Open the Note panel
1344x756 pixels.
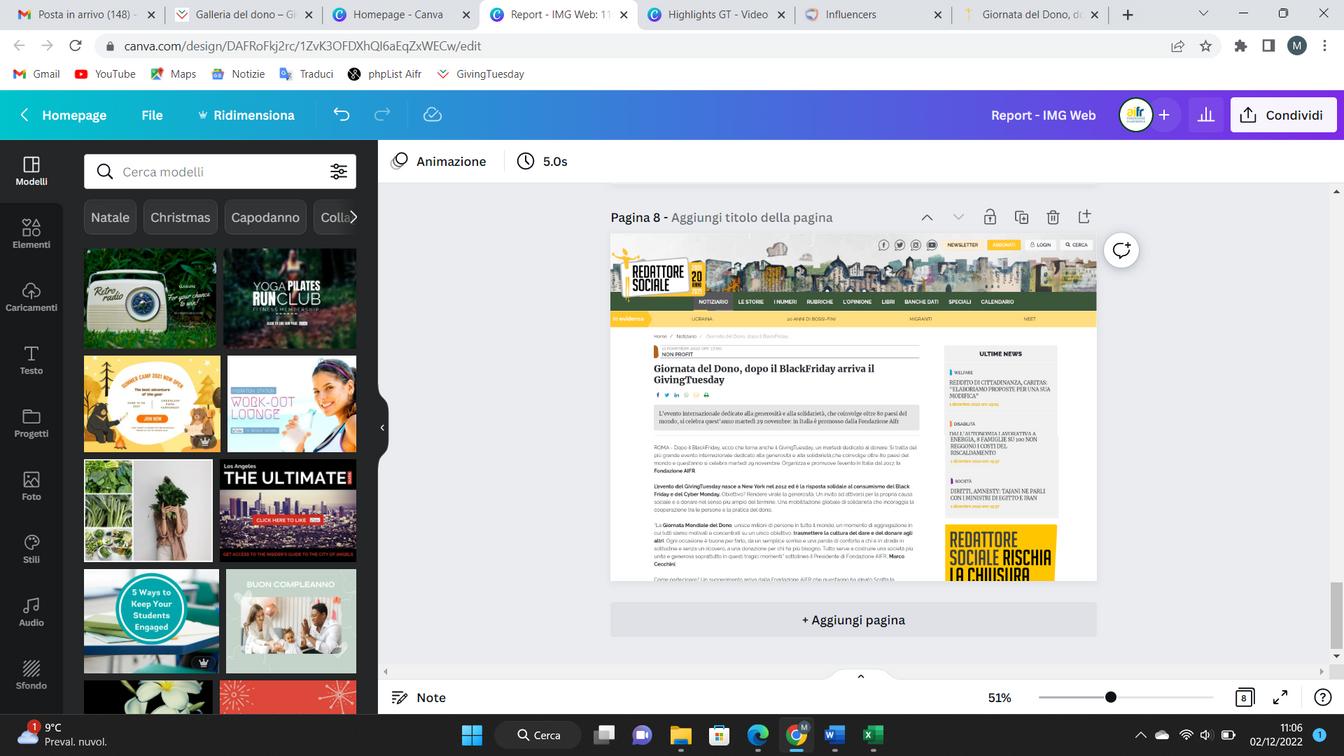click(x=419, y=698)
